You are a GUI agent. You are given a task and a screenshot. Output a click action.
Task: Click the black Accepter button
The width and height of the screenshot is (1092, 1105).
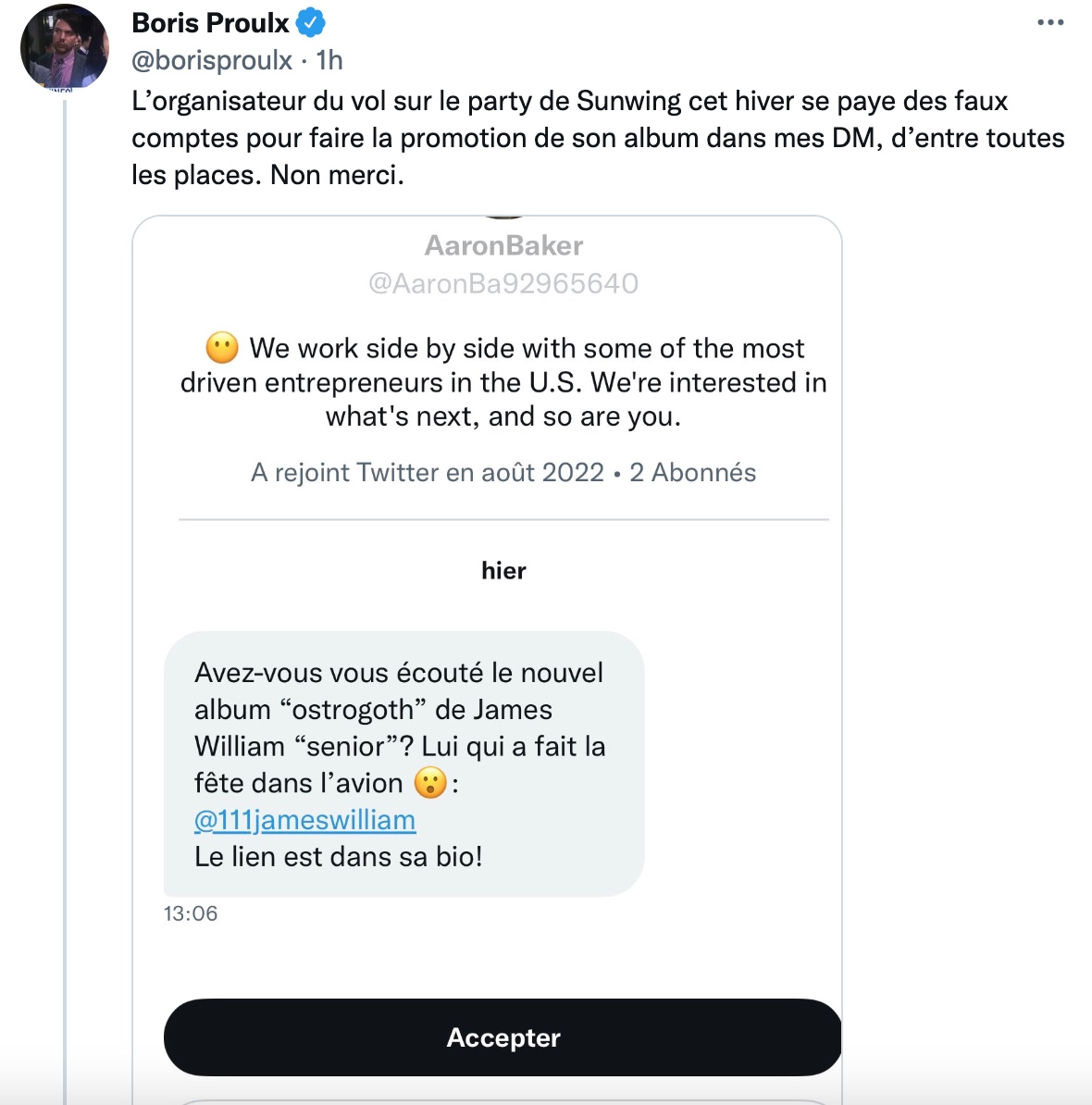tap(503, 1037)
